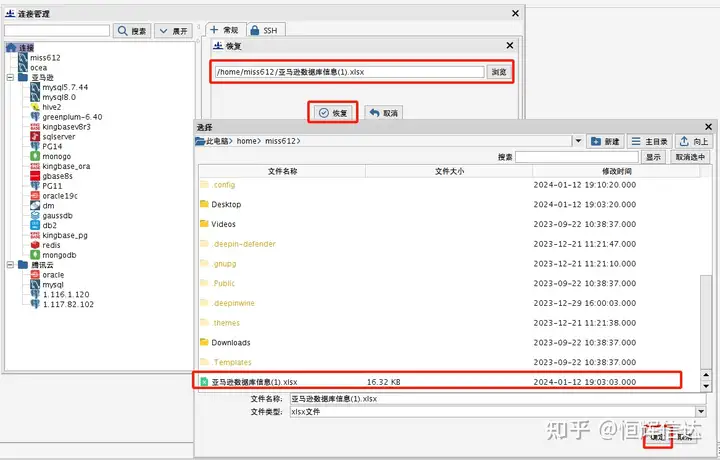Viewport: 720px width, 460px height.
Task: Click the restore file path field
Action: 349,72
